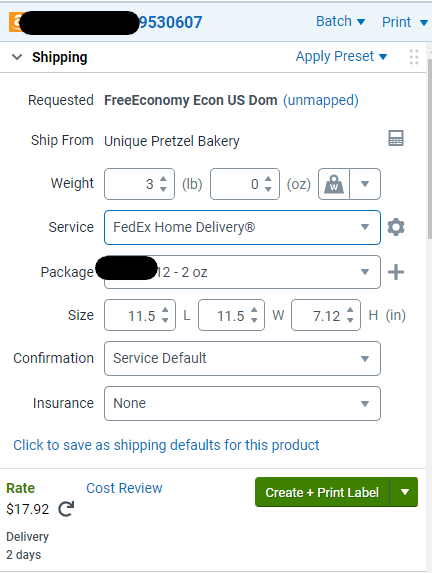Open the rate calculator icon
Screen dimensions: 432x573
pos(396,138)
